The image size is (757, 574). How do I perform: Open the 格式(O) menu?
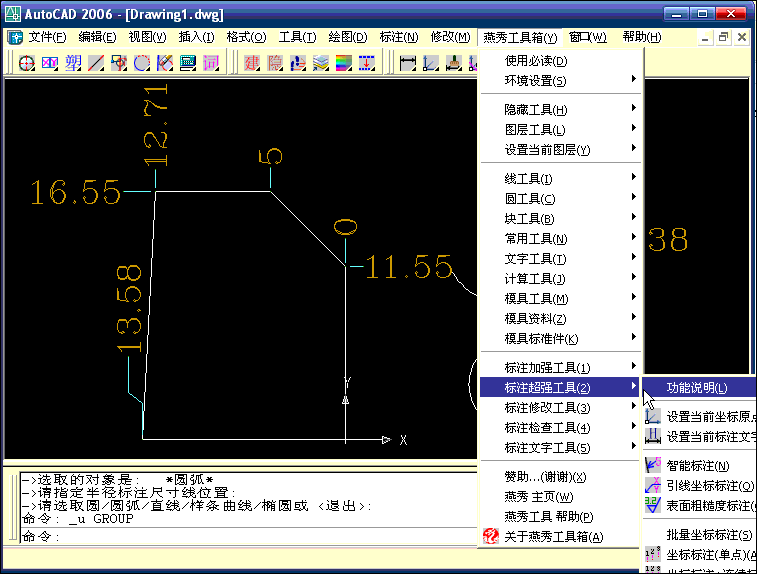tap(246, 37)
